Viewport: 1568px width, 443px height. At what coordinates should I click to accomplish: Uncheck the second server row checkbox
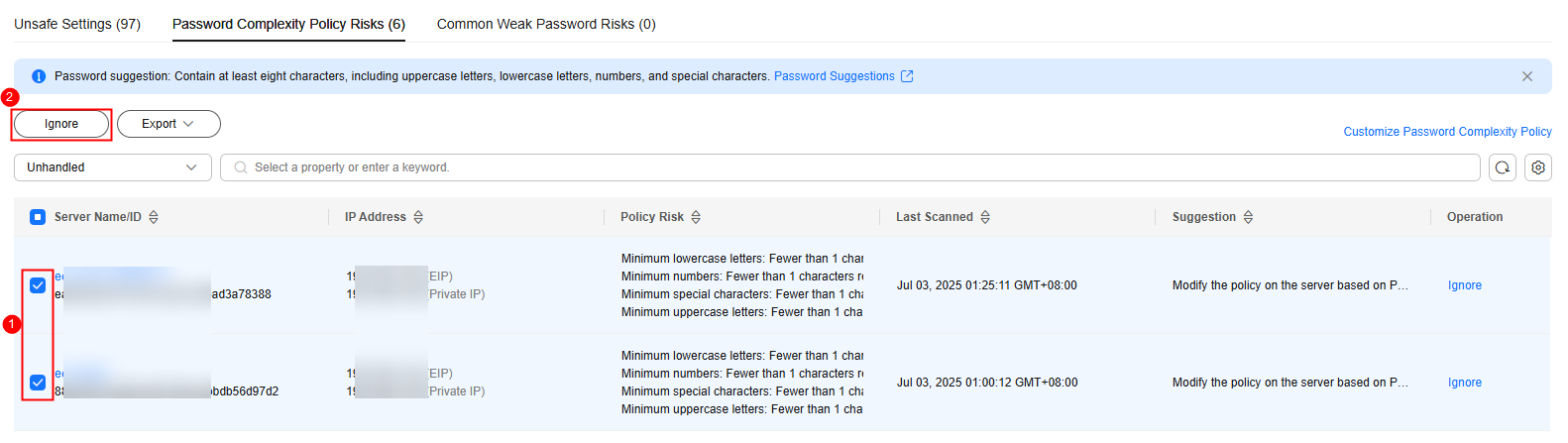pyautogui.click(x=38, y=383)
